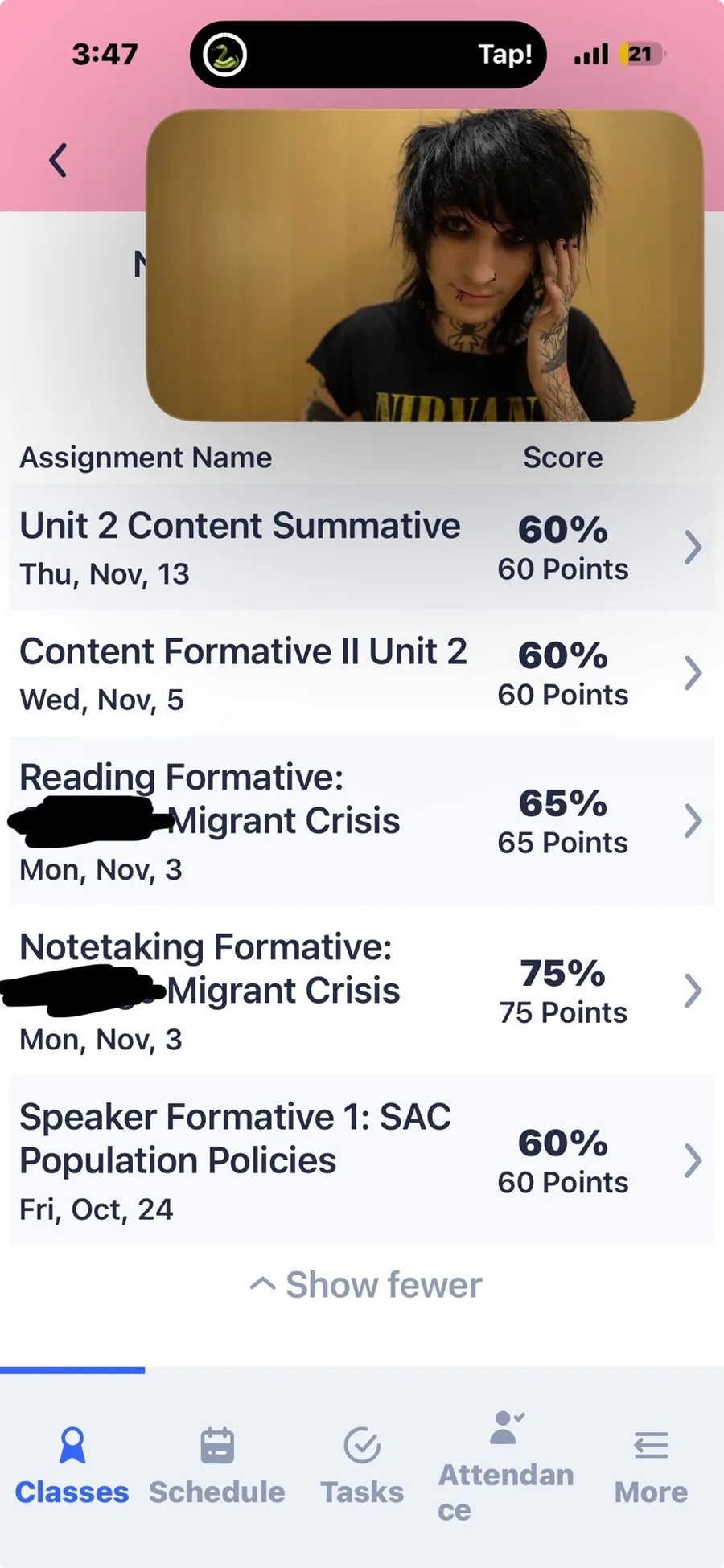Viewport: 724px width, 1568px height.
Task: Switch to the Schedule tab label
Action: (217, 1492)
